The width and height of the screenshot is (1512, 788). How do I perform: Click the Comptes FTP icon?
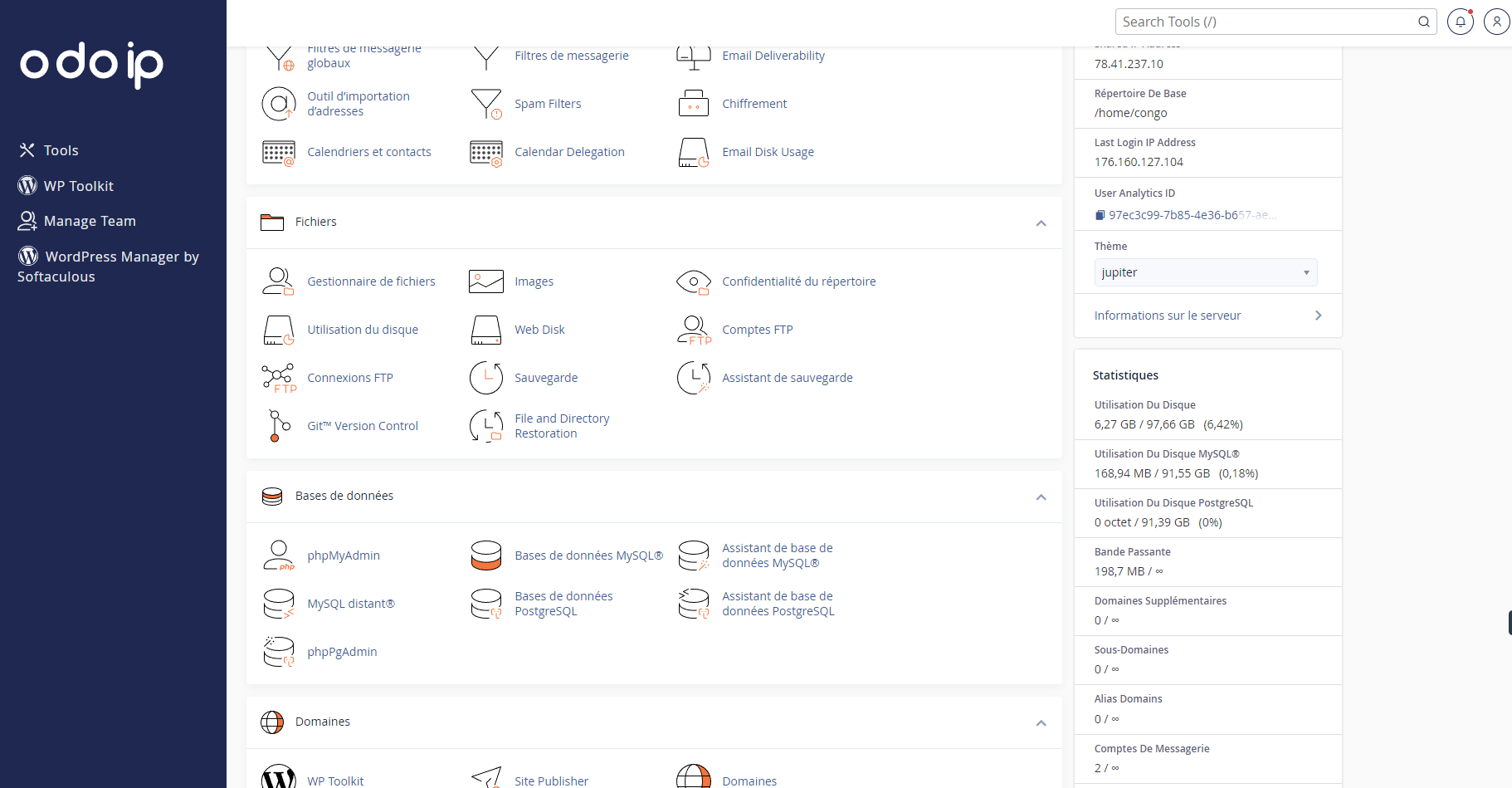[x=693, y=330]
